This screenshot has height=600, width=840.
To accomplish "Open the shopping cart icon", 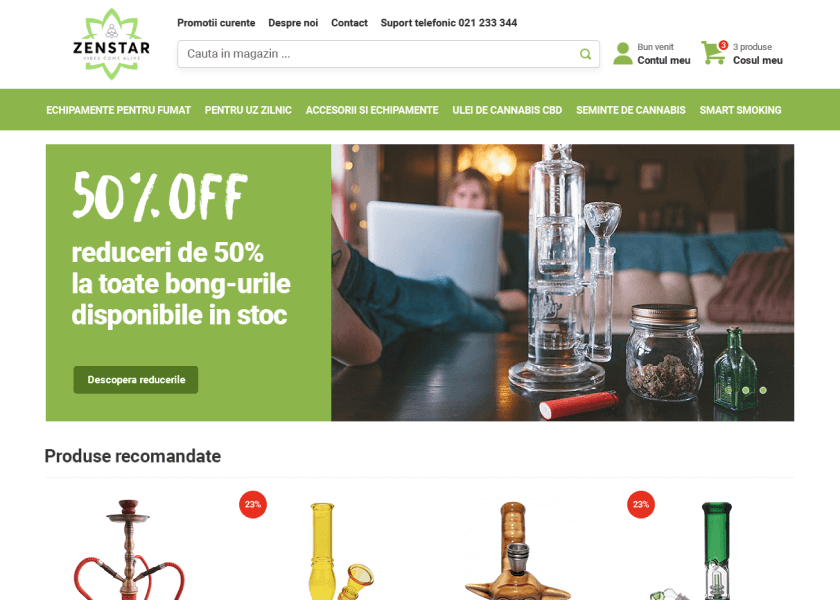I will (x=713, y=53).
